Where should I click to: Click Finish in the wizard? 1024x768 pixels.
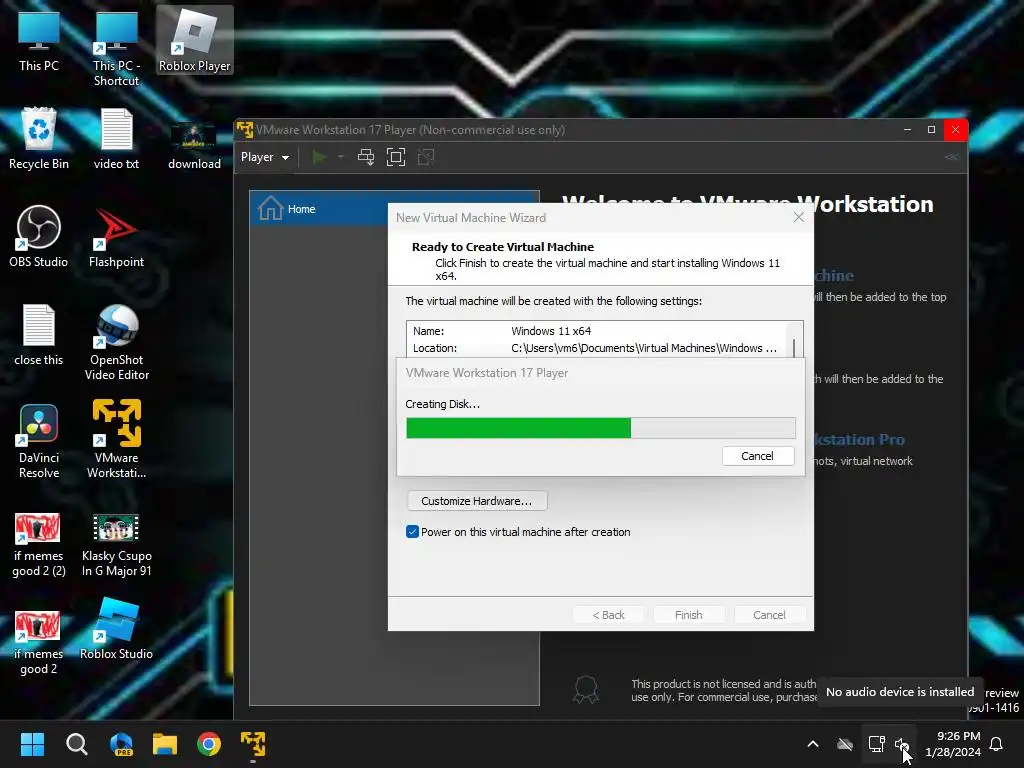pos(688,615)
